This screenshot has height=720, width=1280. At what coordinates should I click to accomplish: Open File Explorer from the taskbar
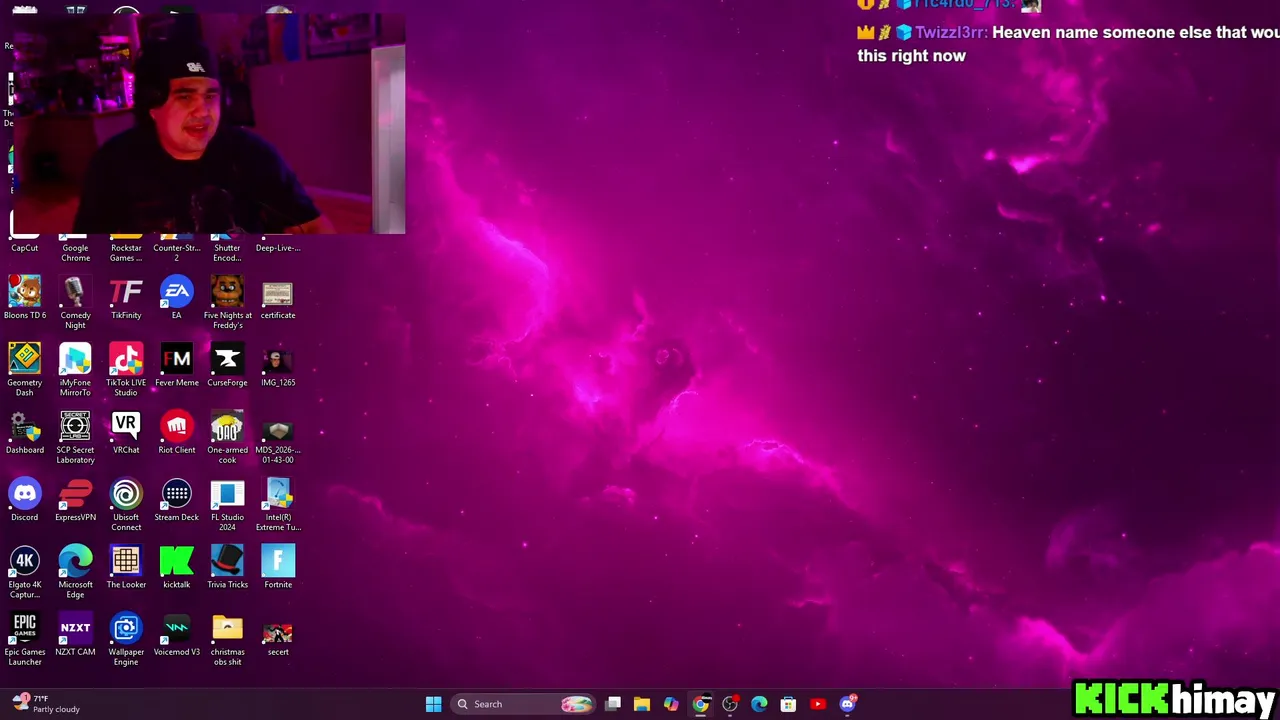coord(642,704)
